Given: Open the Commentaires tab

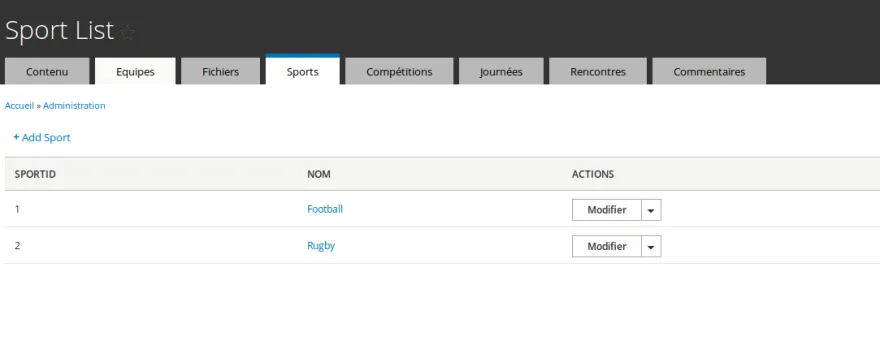Looking at the screenshot, I should pyautogui.click(x=709, y=71).
